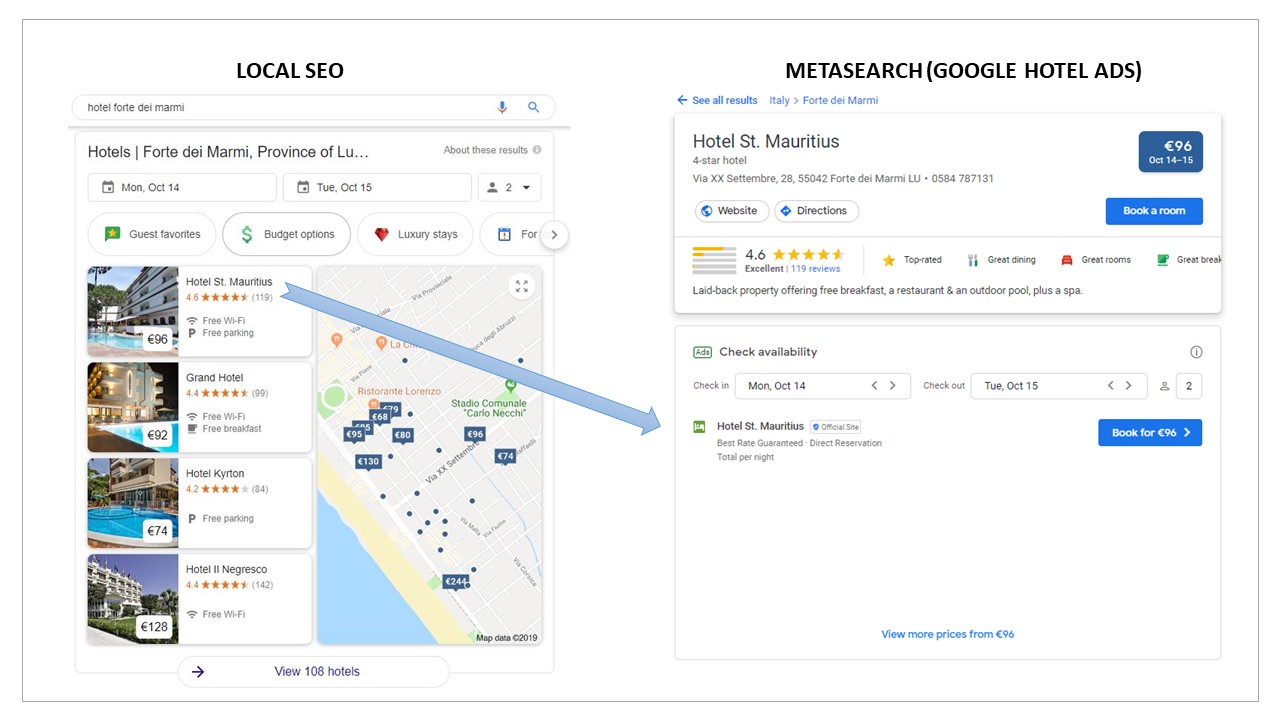Click the guest count box in Check availability
This screenshot has width=1280, height=720.
pyautogui.click(x=1189, y=386)
